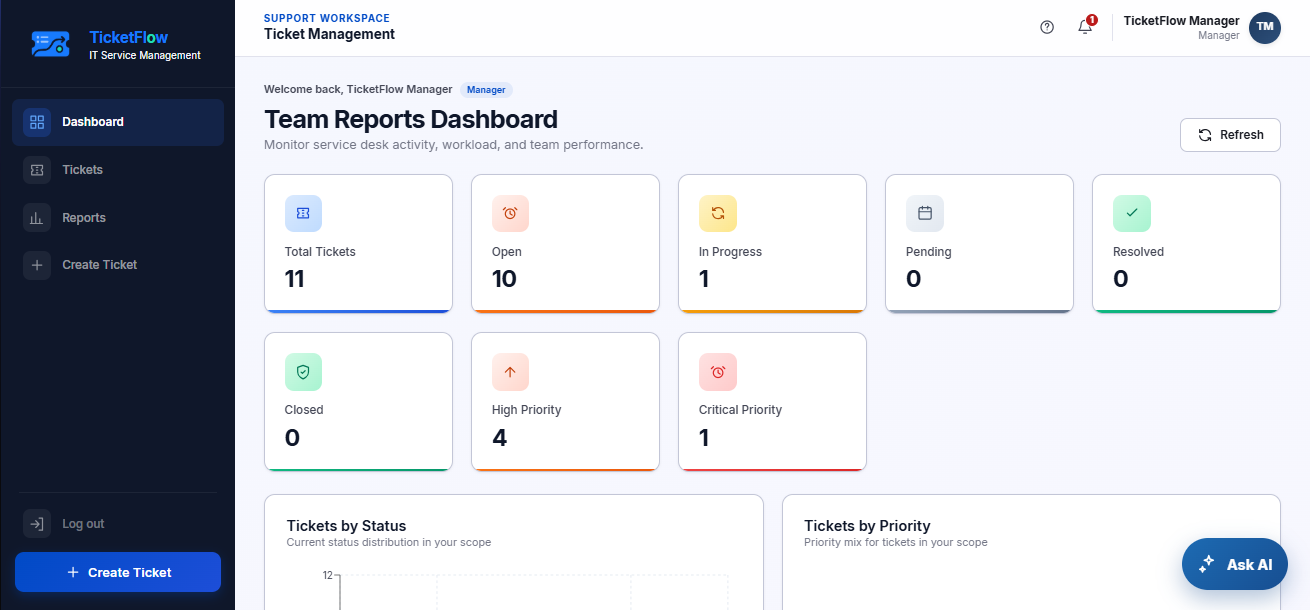Image resolution: width=1310 pixels, height=610 pixels.
Task: Click the blue Create Ticket button
Action: point(118,572)
